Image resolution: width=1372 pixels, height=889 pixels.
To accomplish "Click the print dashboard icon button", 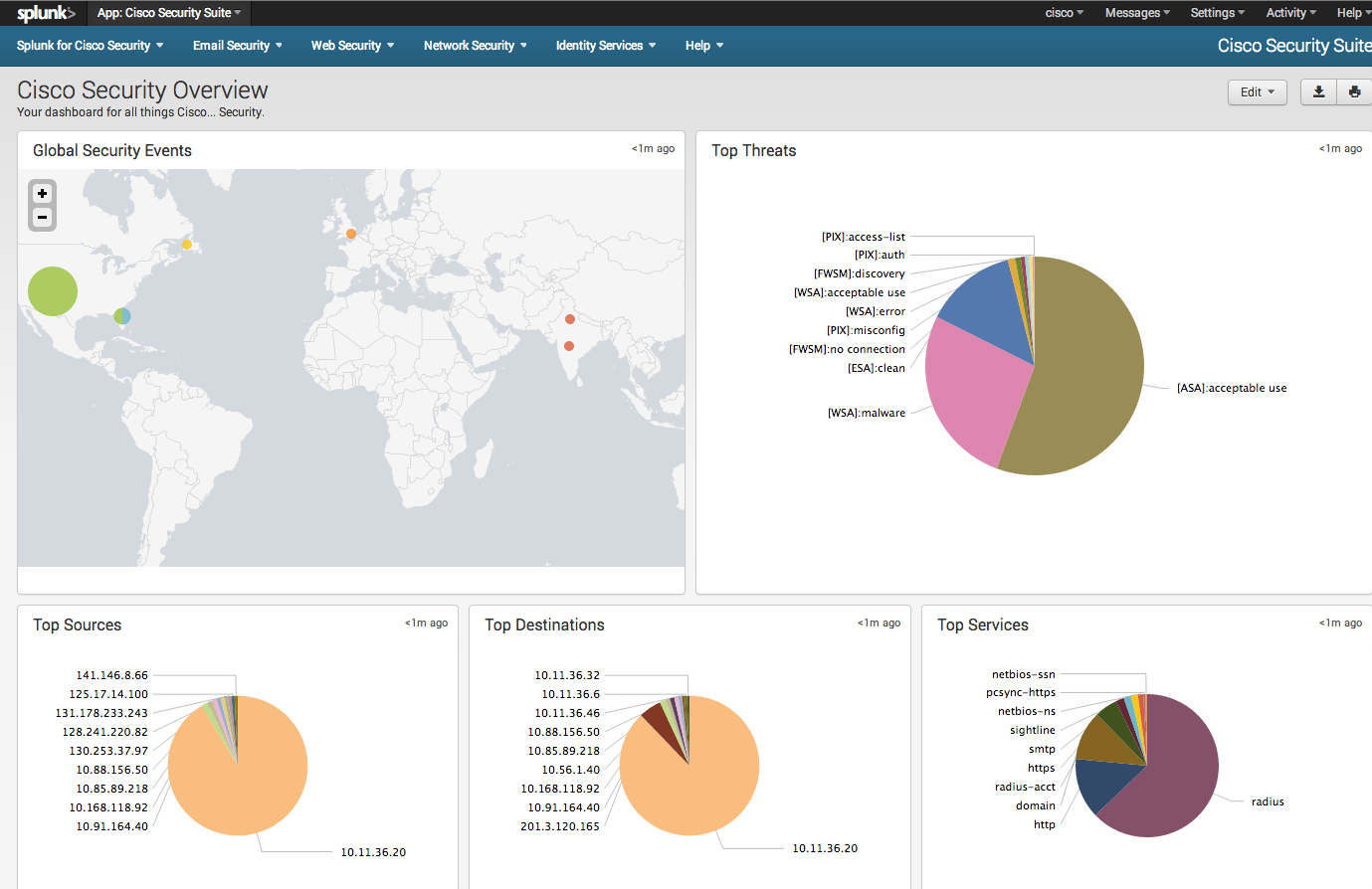I will click(x=1354, y=92).
